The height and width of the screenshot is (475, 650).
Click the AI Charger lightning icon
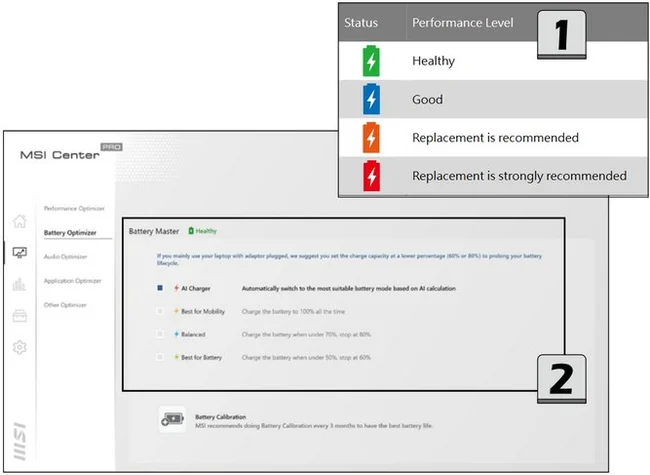(177, 288)
